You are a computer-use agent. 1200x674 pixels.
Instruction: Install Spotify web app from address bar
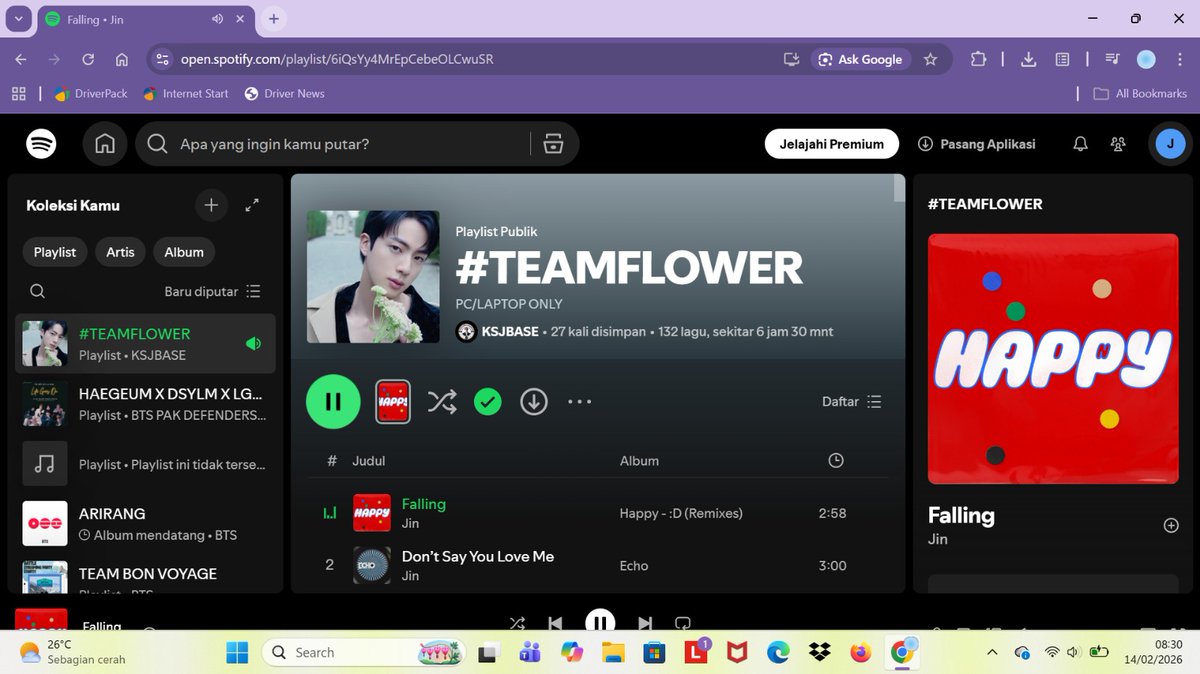(792, 59)
